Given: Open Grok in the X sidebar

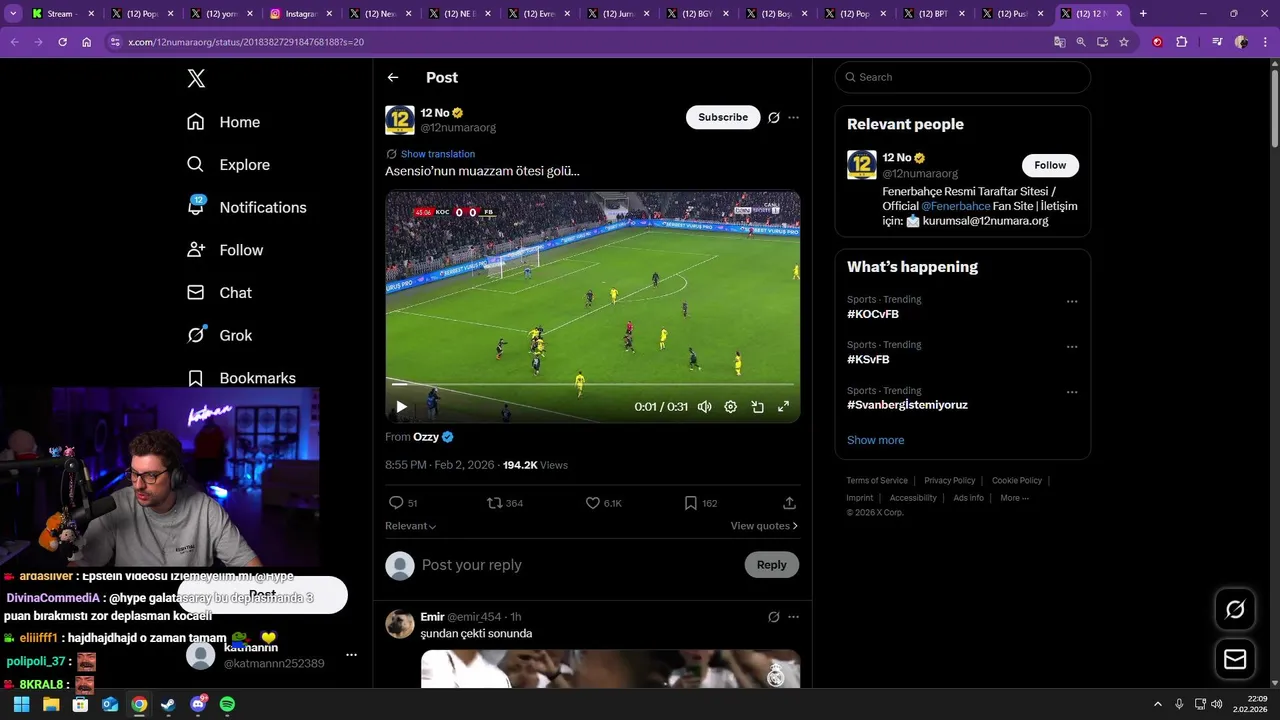Looking at the screenshot, I should 219,335.
